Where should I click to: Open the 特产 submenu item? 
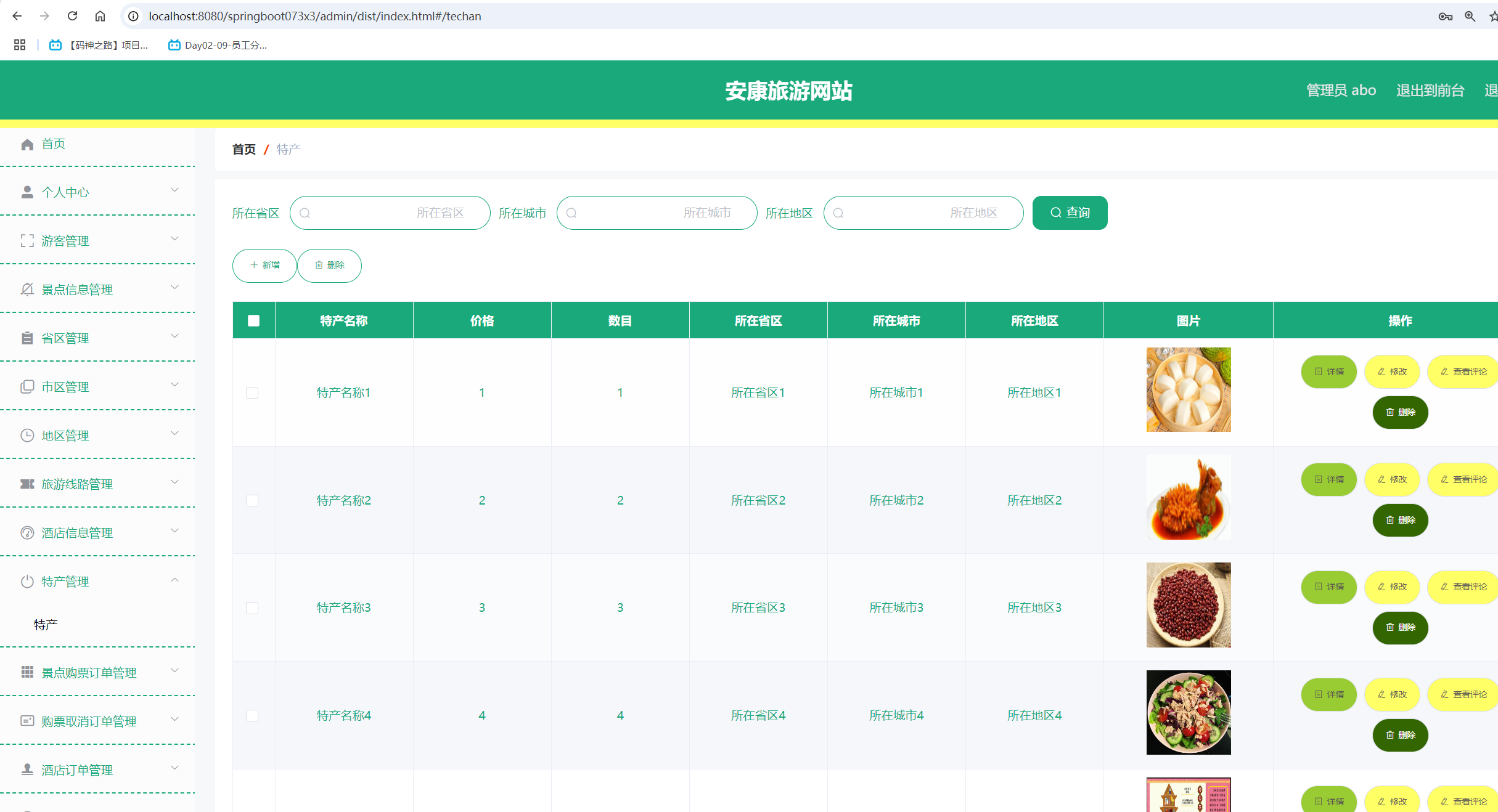pos(46,623)
